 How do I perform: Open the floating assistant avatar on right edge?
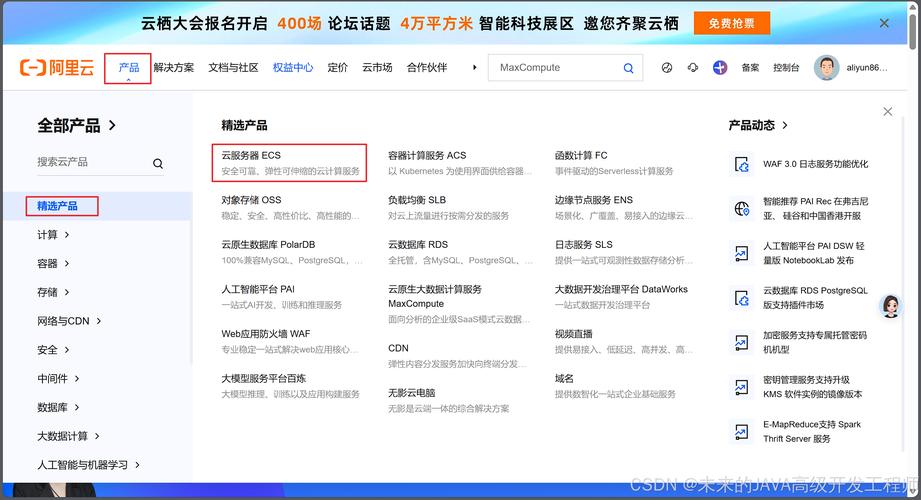[891, 306]
